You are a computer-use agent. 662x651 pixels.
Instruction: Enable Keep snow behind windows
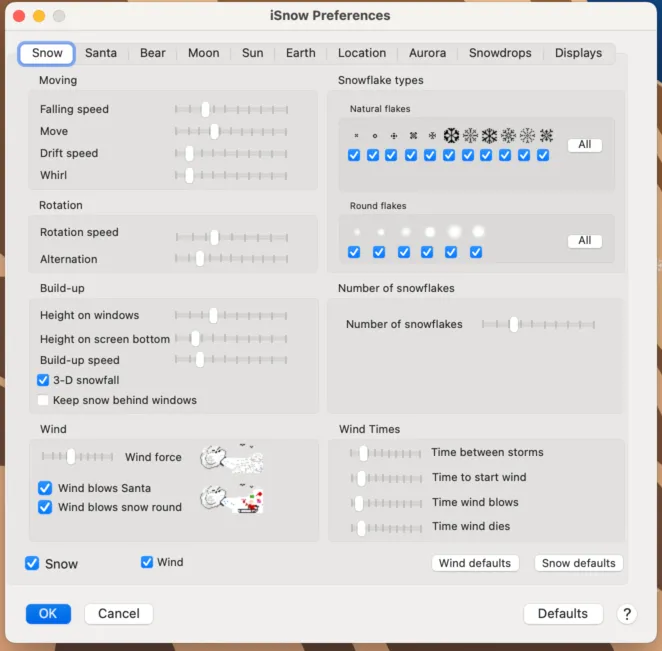pyautogui.click(x=43, y=400)
